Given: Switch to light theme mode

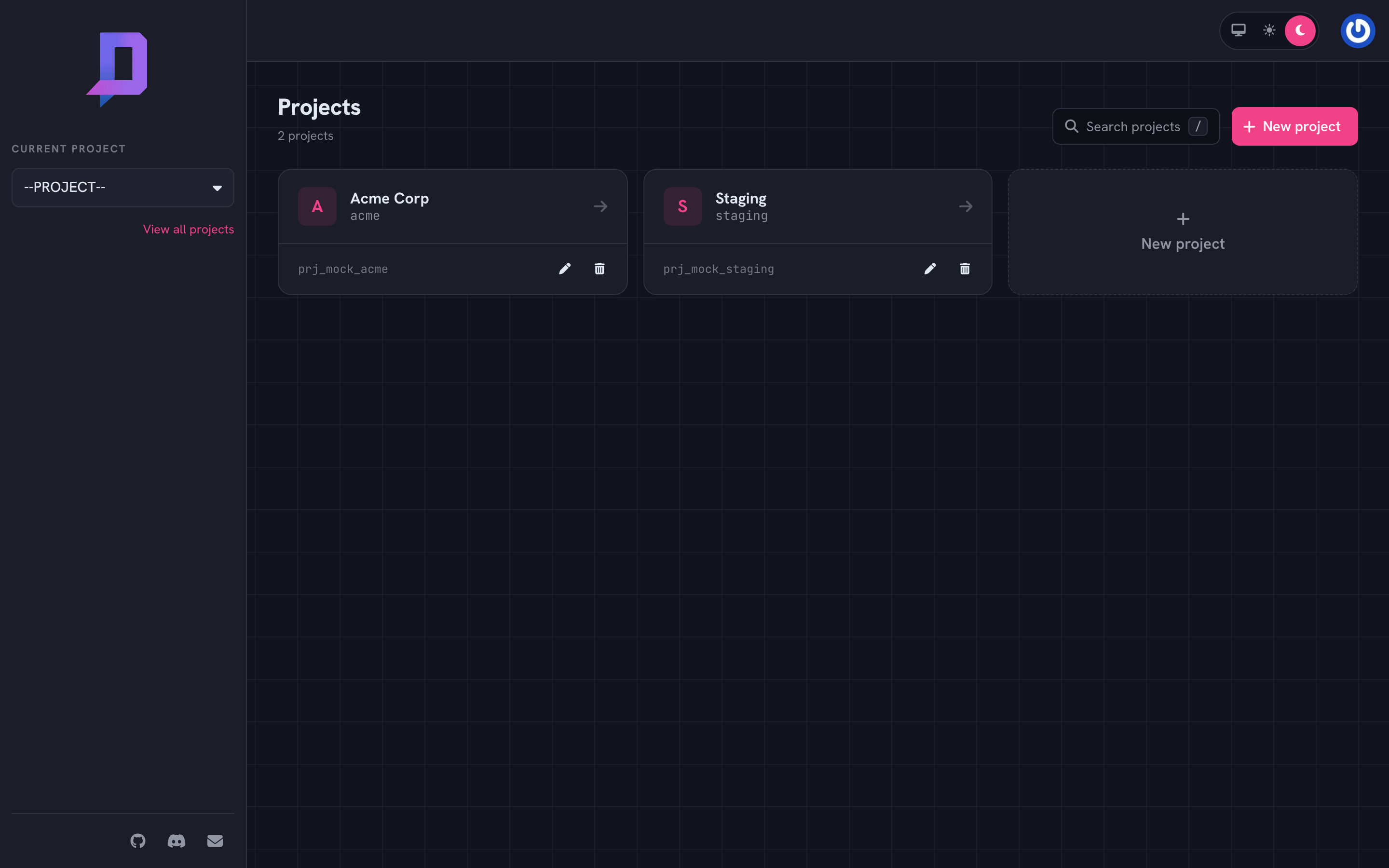Looking at the screenshot, I should [x=1269, y=30].
